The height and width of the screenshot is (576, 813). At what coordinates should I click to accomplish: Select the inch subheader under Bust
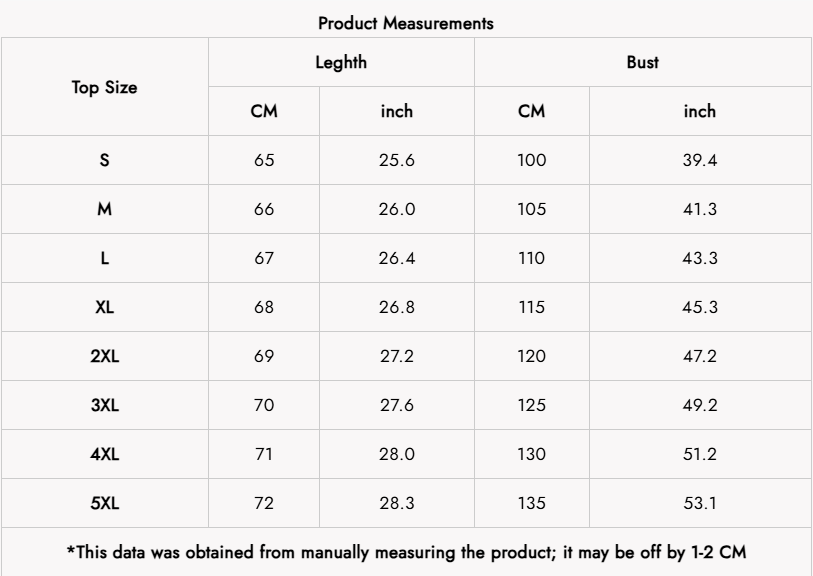click(x=699, y=111)
